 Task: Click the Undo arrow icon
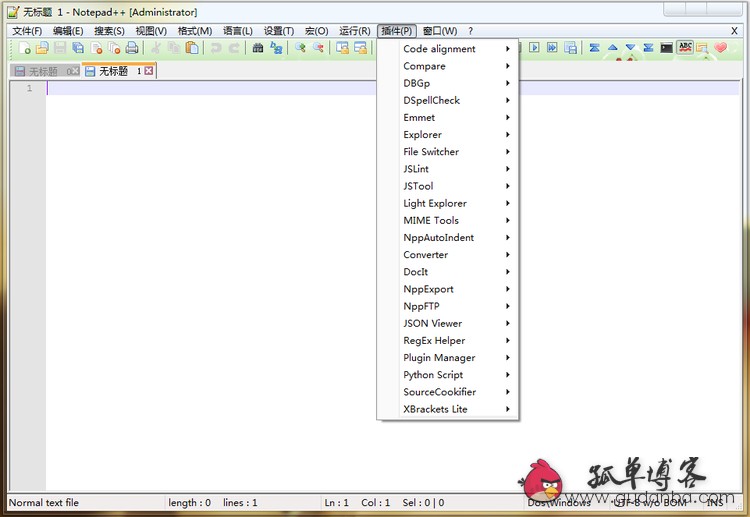(216, 48)
